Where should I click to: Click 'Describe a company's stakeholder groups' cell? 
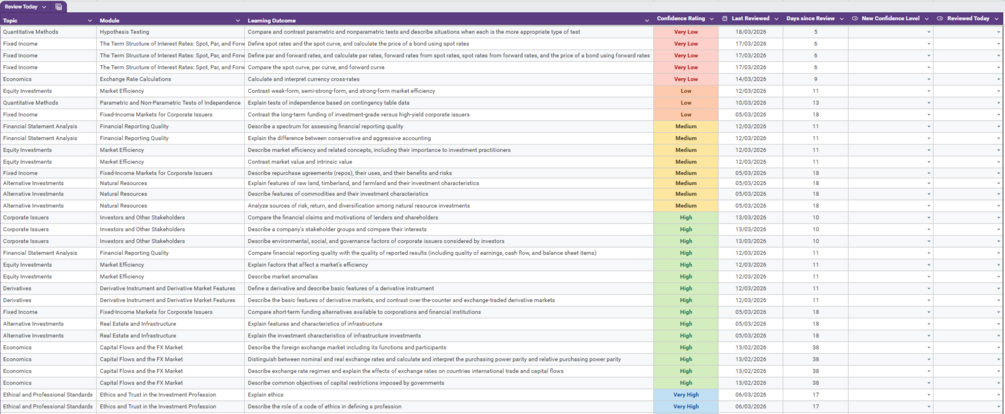point(449,229)
